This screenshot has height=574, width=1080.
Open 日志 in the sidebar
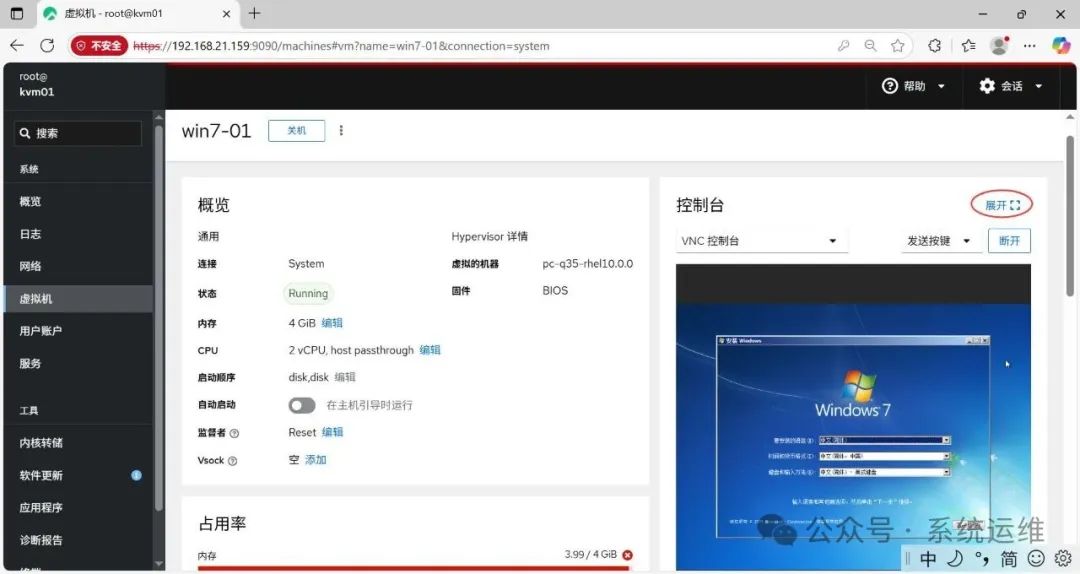(78, 234)
